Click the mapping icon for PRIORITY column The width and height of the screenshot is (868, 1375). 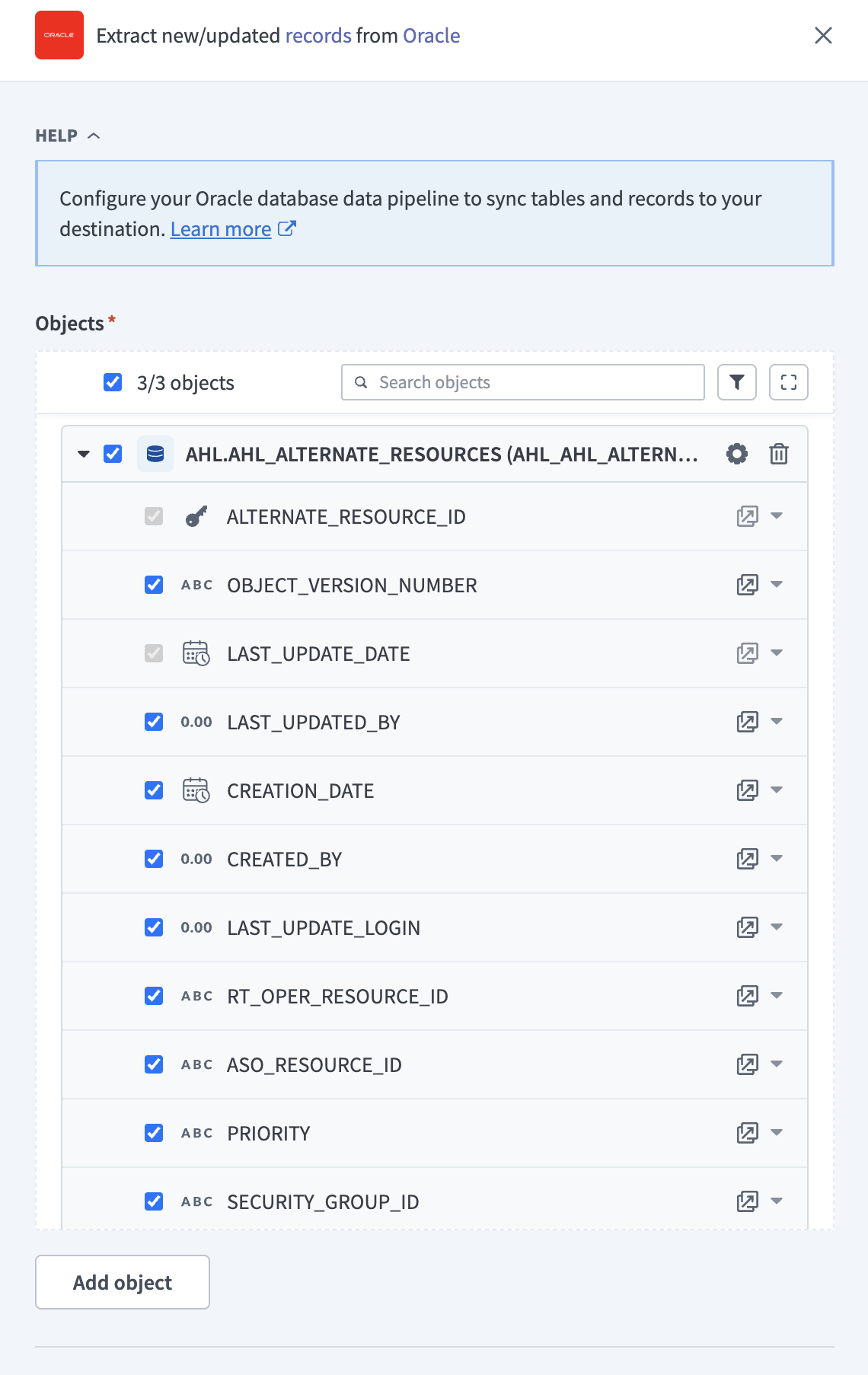tap(747, 1133)
